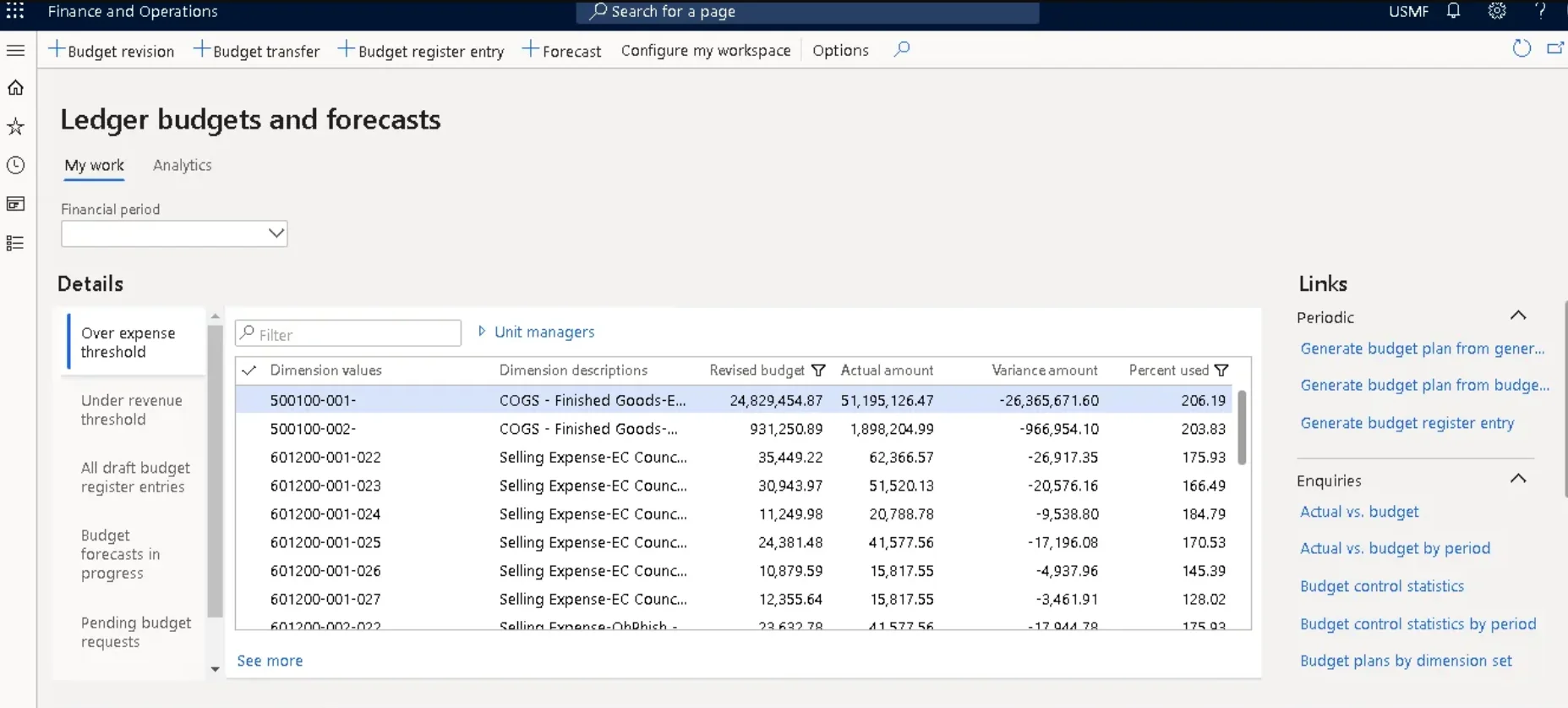Click percent used 128.02
This screenshot has width=1568, height=708.
[x=1204, y=599]
